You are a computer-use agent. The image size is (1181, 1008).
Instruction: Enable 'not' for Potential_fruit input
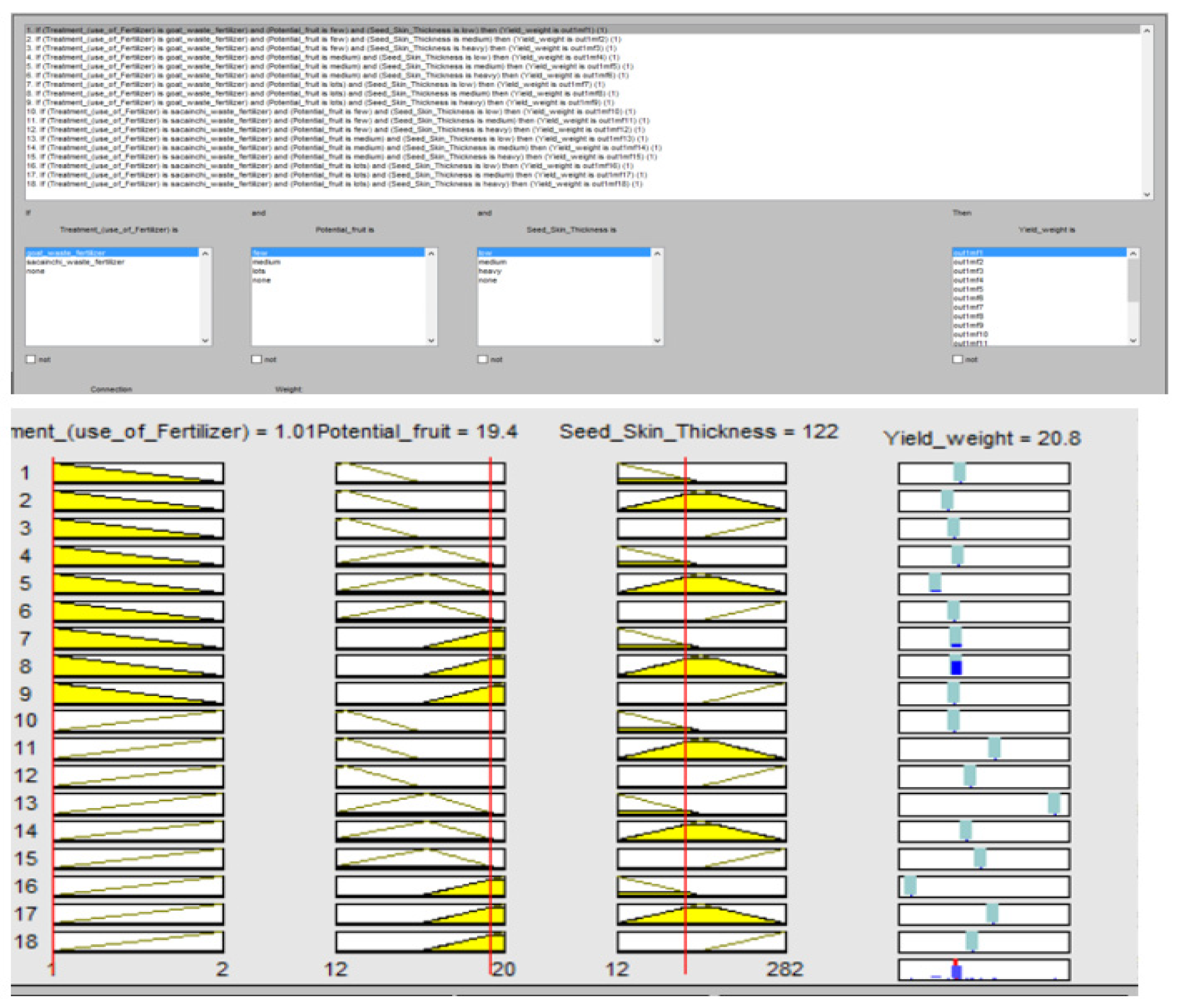click(x=257, y=359)
